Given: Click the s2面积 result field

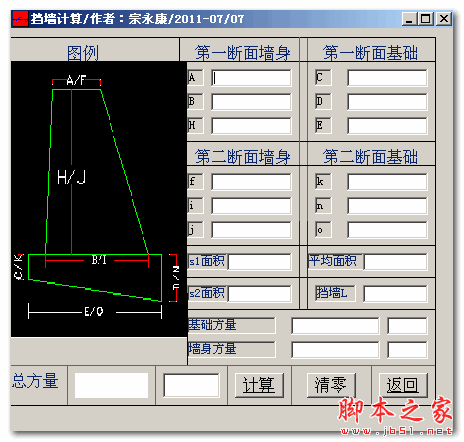Looking at the screenshot, I should 259,294.
